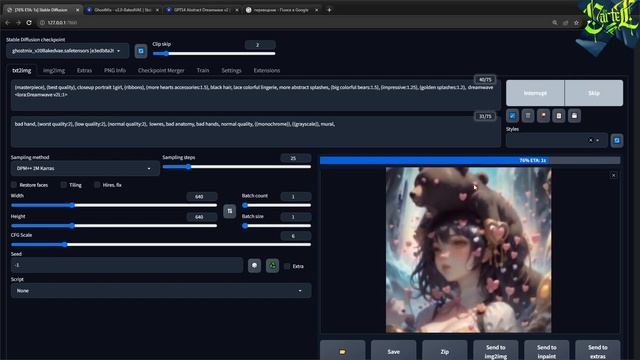Image resolution: width=640 pixels, height=360 pixels.
Task: Click the Save button
Action: 393,351
